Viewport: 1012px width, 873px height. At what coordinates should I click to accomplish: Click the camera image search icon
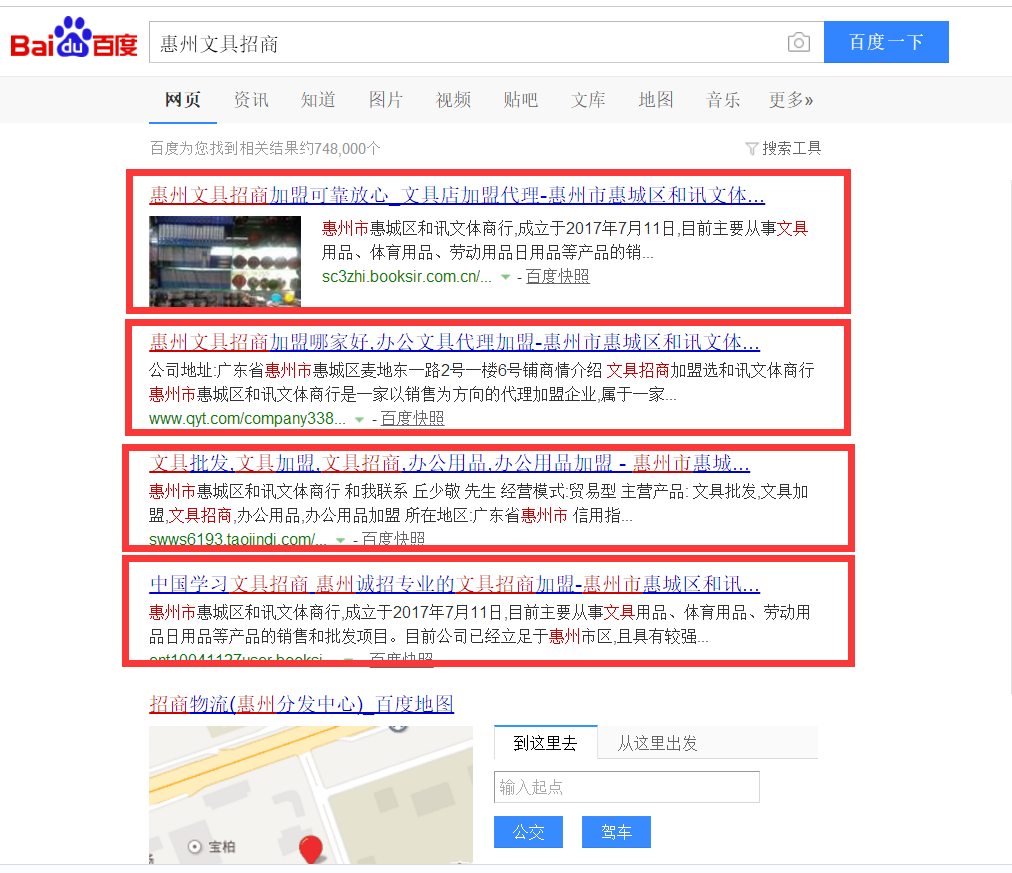pos(798,42)
